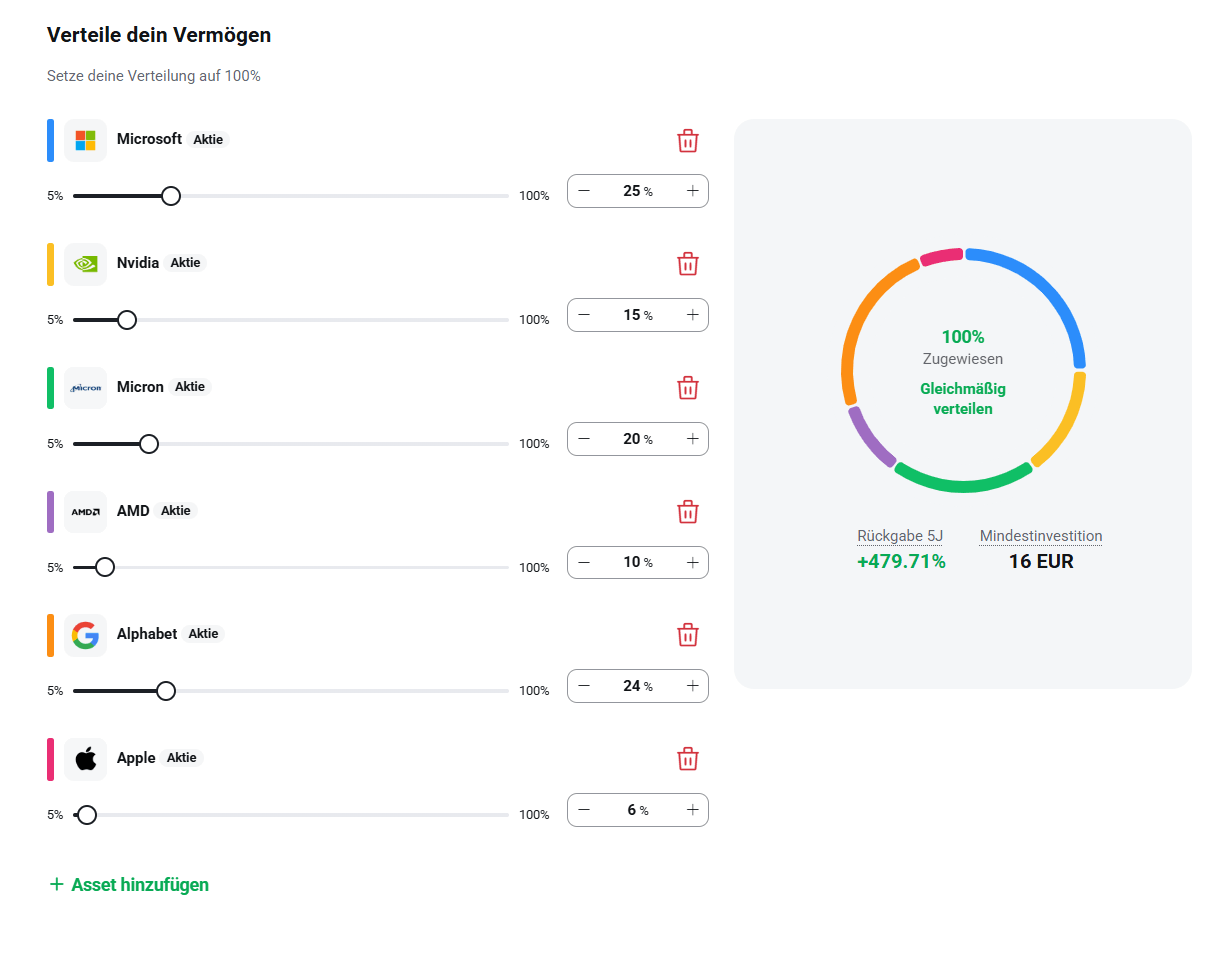Screen dimensions: 1213x953
Task: Reduce Micron share using minus button
Action: point(584,439)
